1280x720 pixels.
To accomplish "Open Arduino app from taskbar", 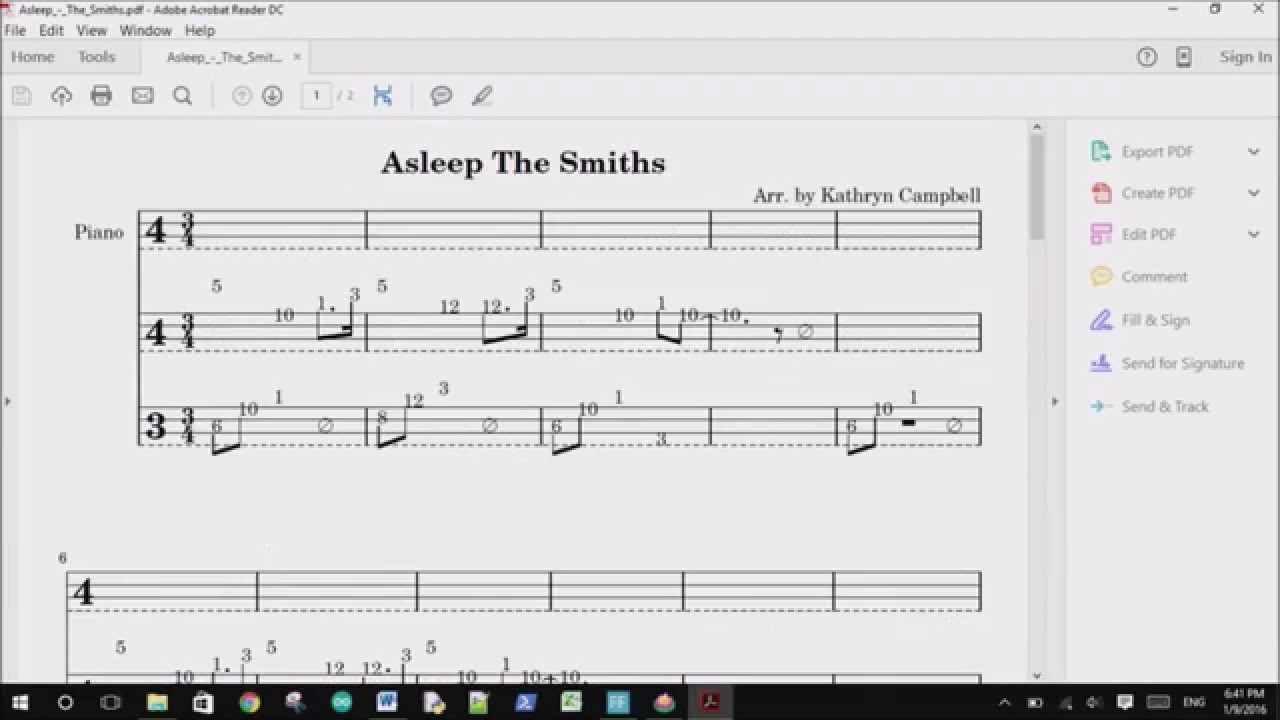I will click(x=341, y=702).
